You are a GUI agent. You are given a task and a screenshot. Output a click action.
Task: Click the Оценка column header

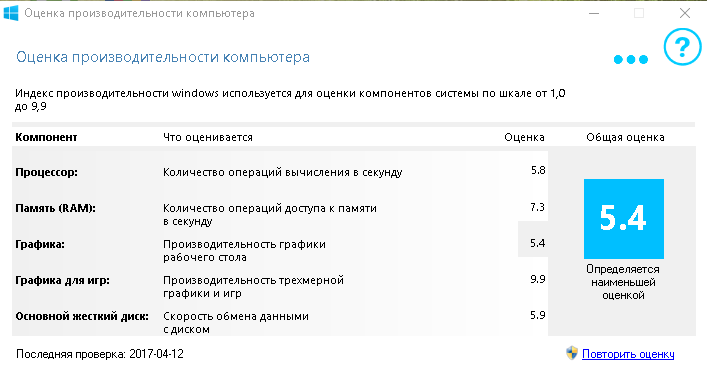(524, 137)
